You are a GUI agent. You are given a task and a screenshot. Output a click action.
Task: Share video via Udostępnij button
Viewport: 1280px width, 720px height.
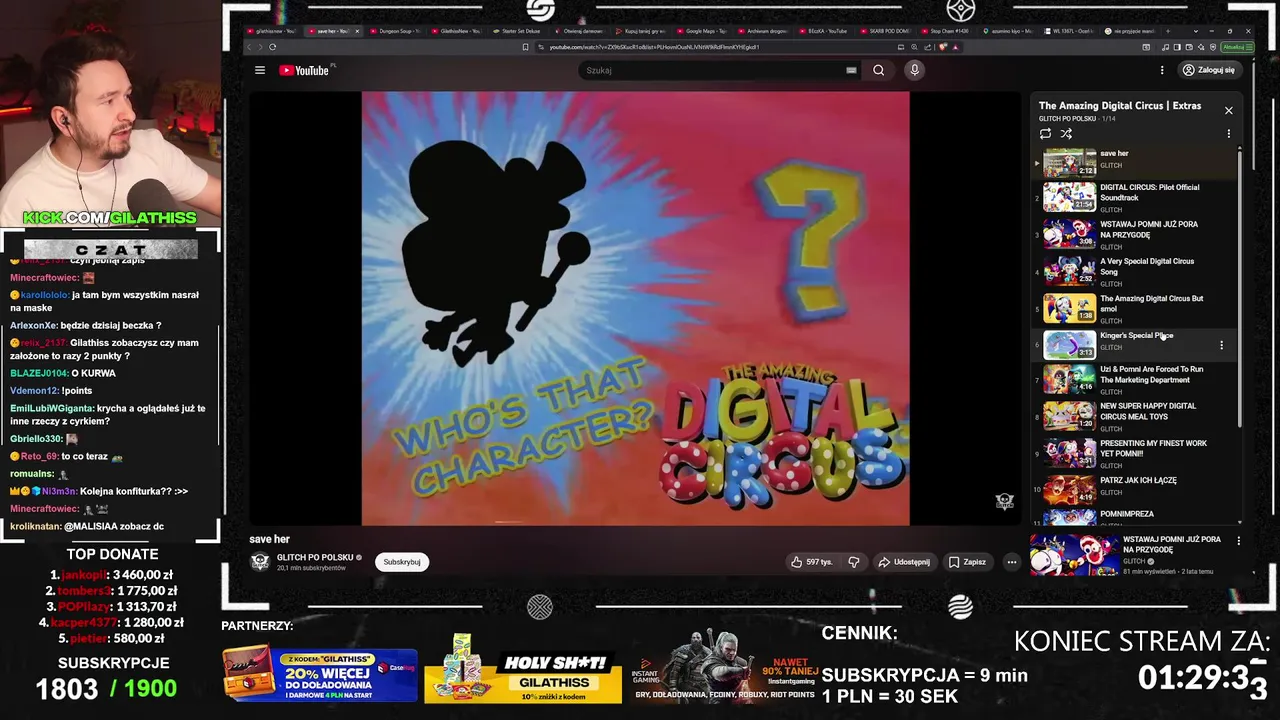click(904, 562)
